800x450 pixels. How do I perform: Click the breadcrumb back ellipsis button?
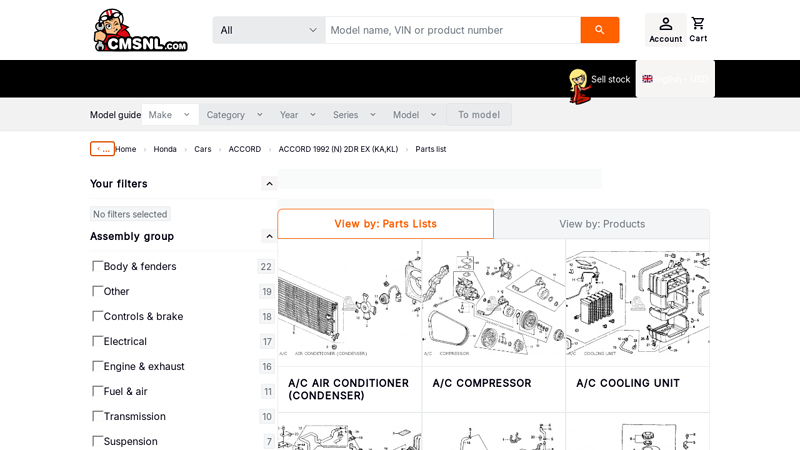point(102,149)
